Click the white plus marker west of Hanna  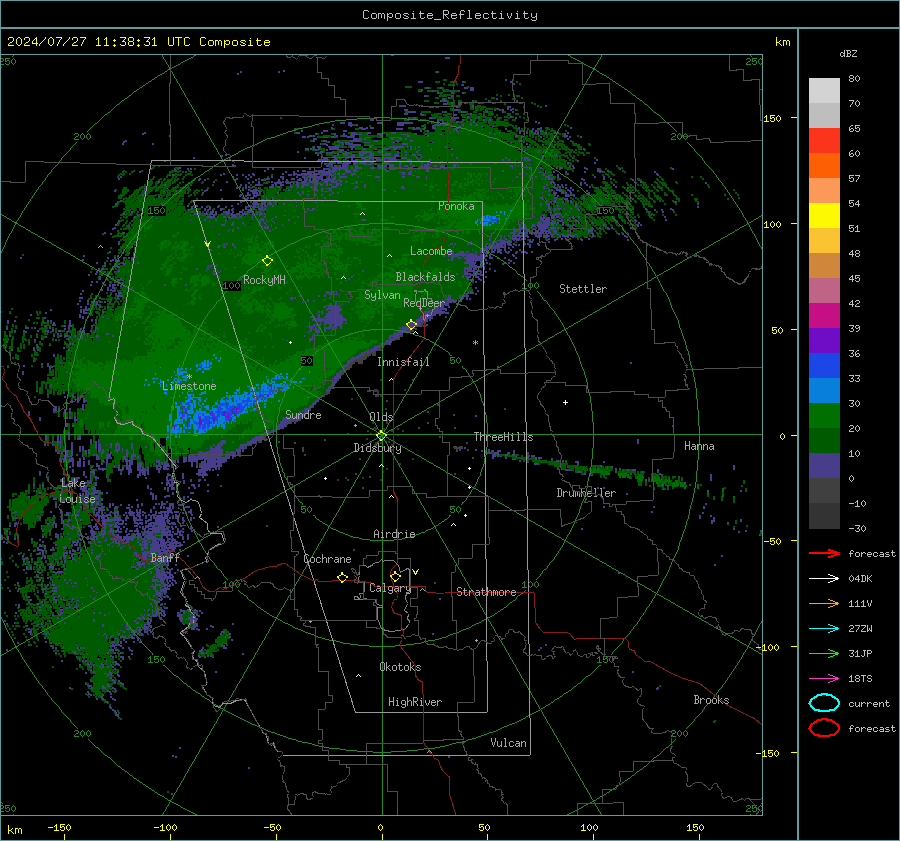coord(565,402)
